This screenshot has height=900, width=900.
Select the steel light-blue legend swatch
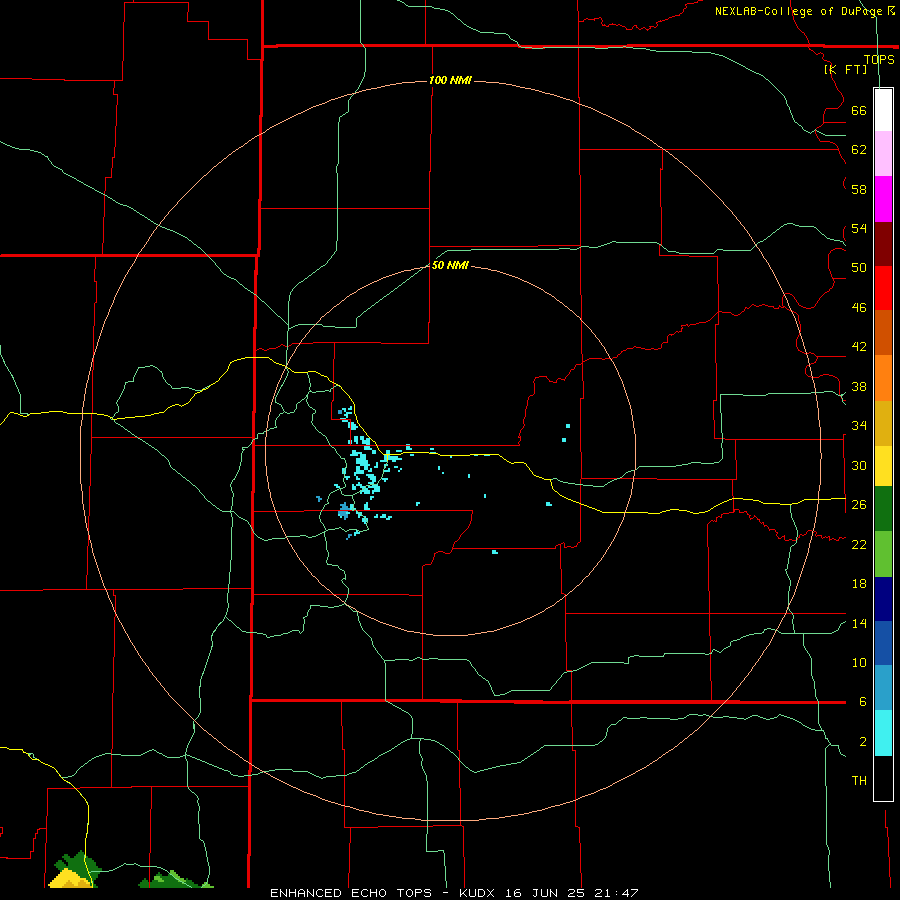pos(883,688)
